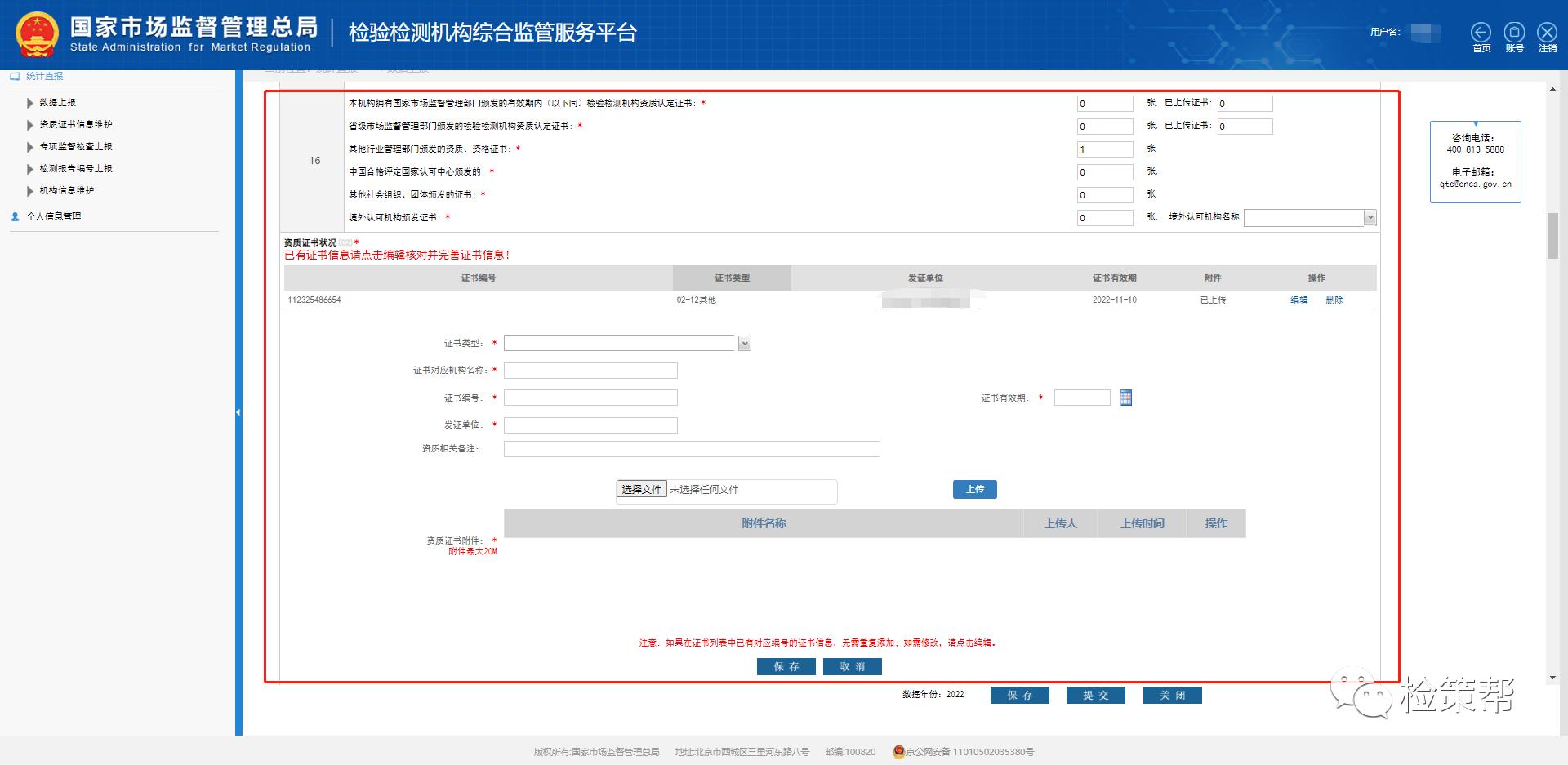Open the 证书类型 dropdown
The width and height of the screenshot is (1568, 765).
(x=742, y=343)
